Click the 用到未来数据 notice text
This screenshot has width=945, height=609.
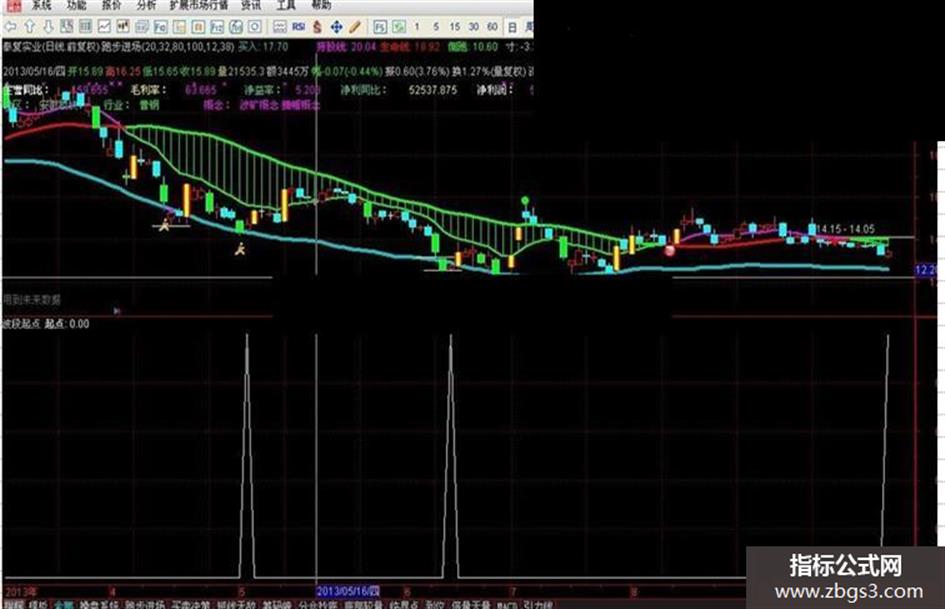coord(32,299)
